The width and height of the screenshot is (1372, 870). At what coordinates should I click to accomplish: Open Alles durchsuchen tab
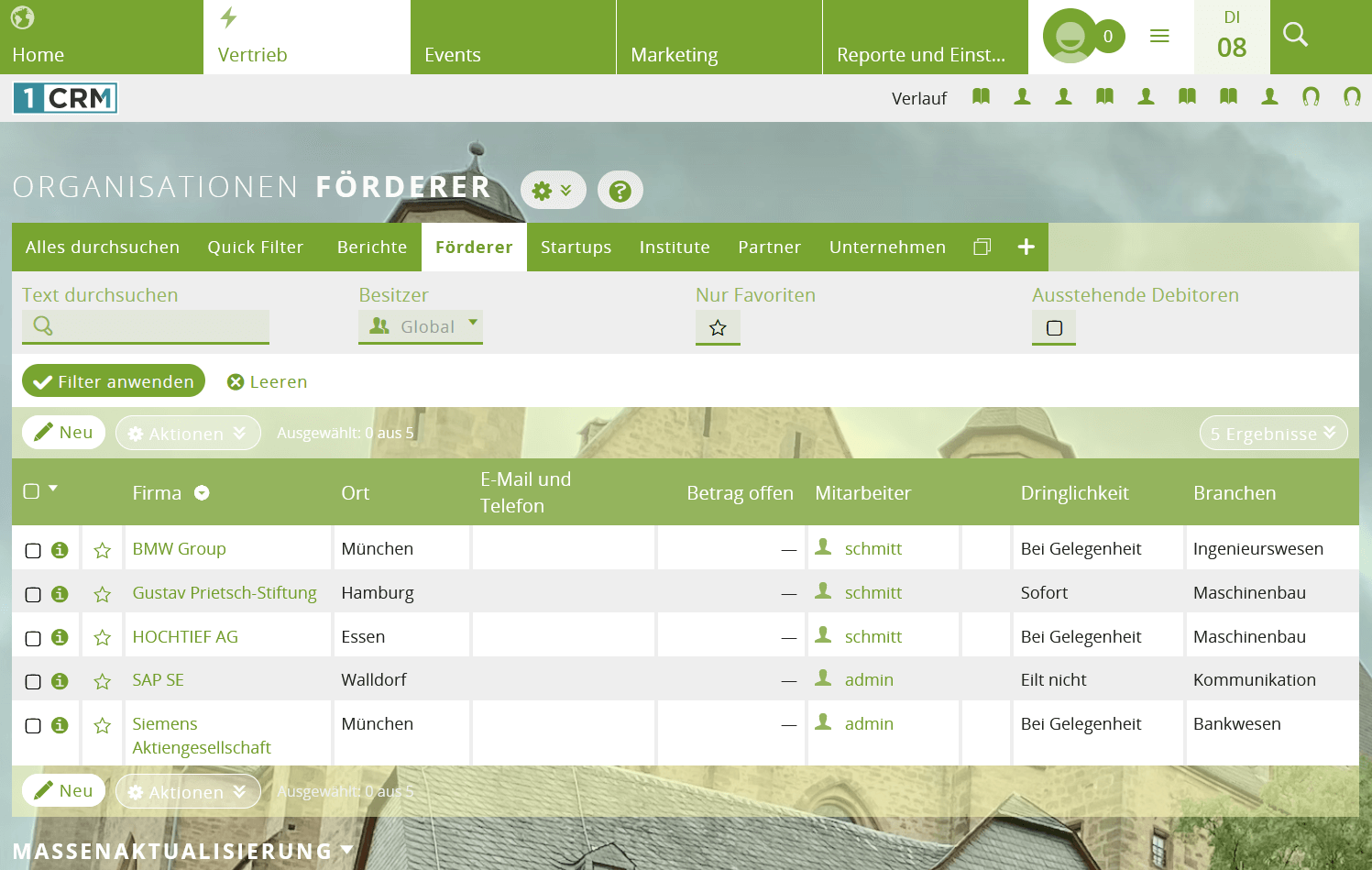[103, 247]
